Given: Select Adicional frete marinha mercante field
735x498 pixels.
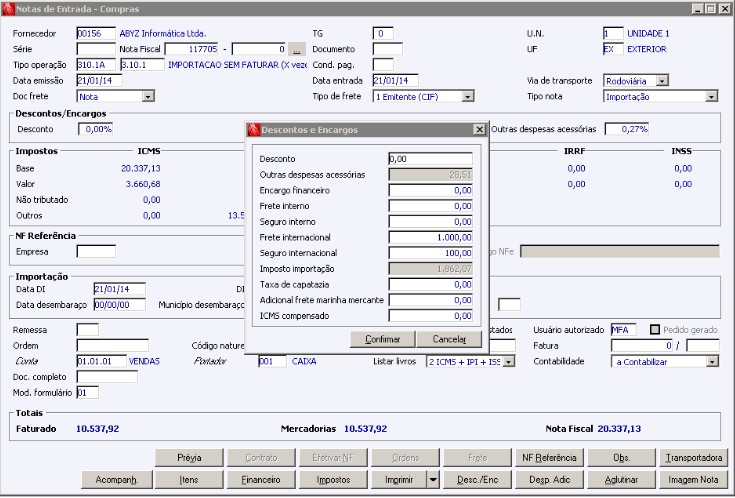Looking at the screenshot, I should coord(430,300).
